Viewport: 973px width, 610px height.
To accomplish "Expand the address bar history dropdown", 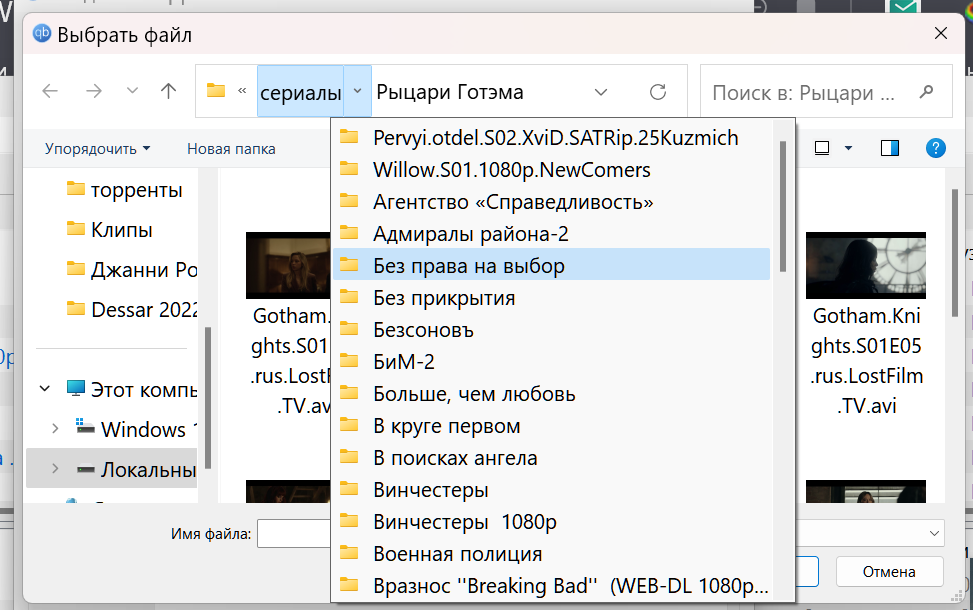I will [x=601, y=92].
